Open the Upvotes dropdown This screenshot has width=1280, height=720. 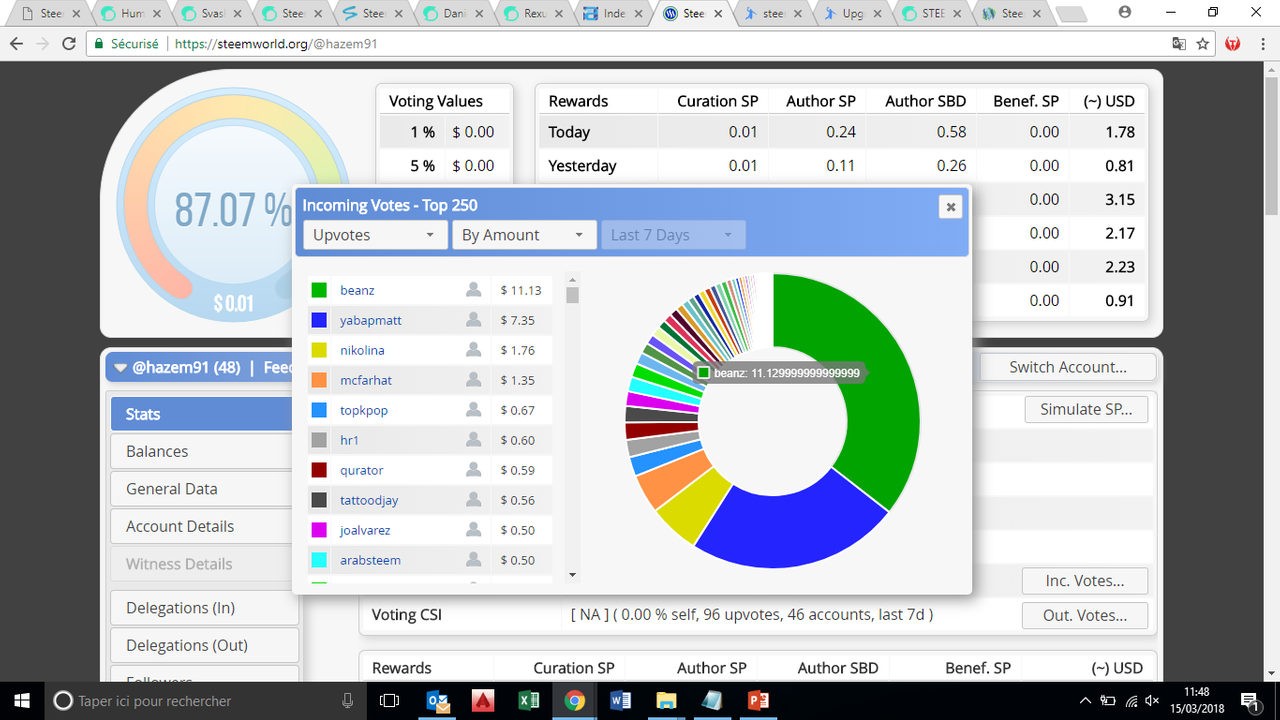pyautogui.click(x=375, y=235)
